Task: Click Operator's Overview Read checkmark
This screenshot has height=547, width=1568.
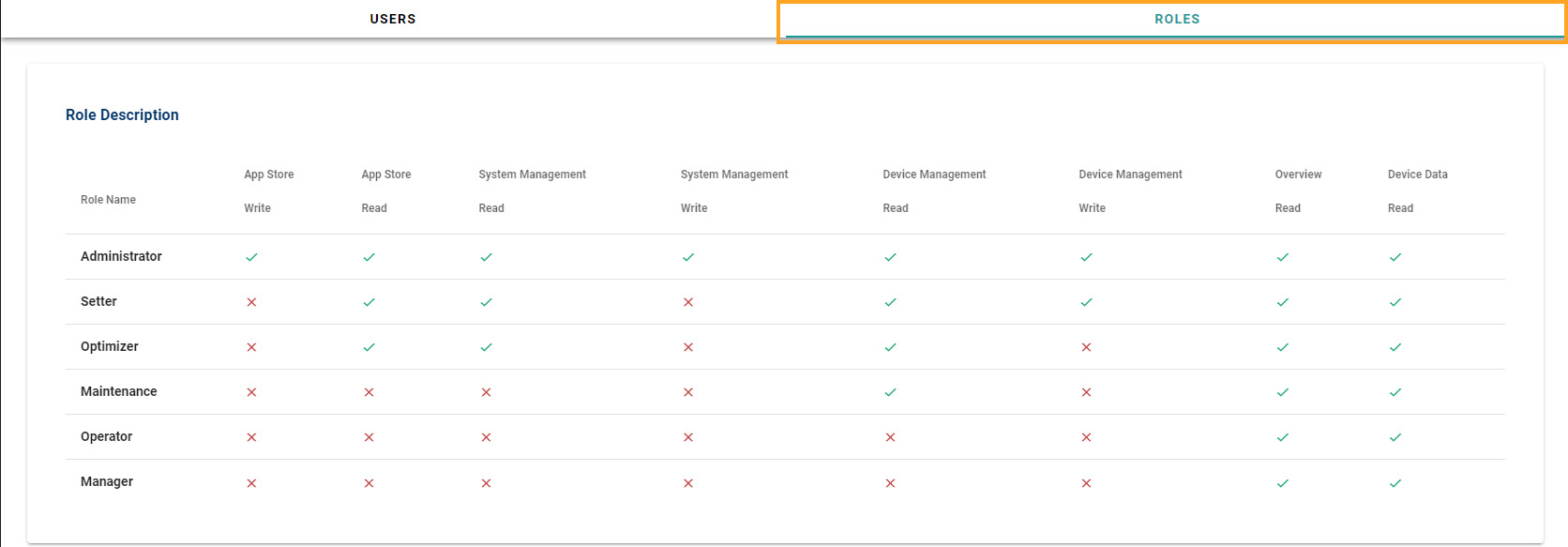Action: (1282, 437)
